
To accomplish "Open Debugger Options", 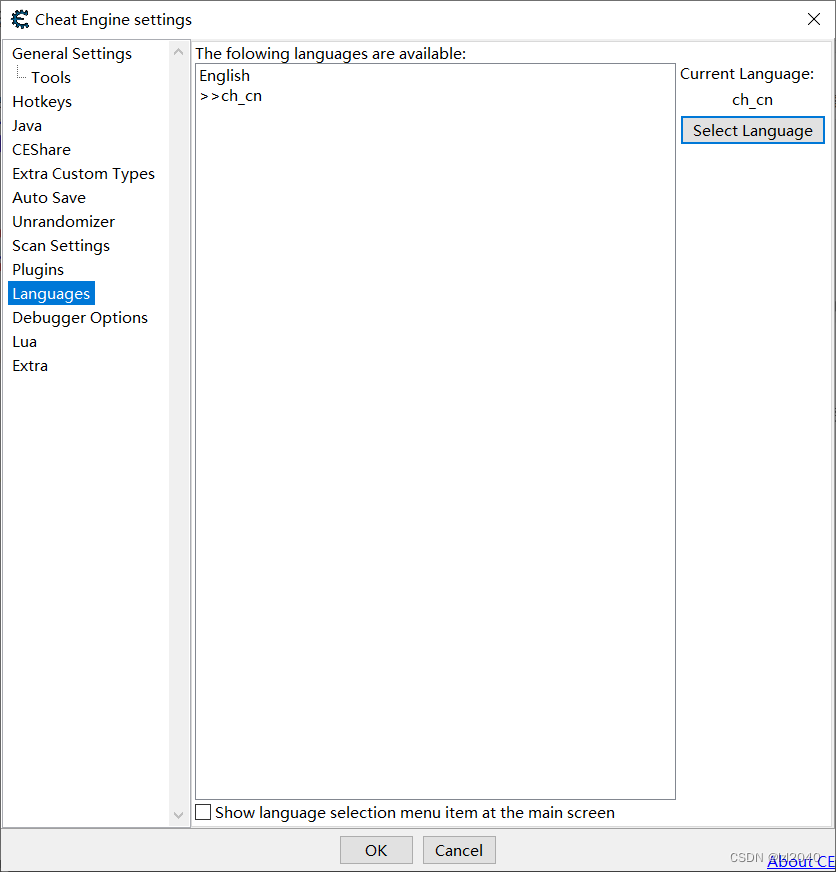I will [80, 318].
